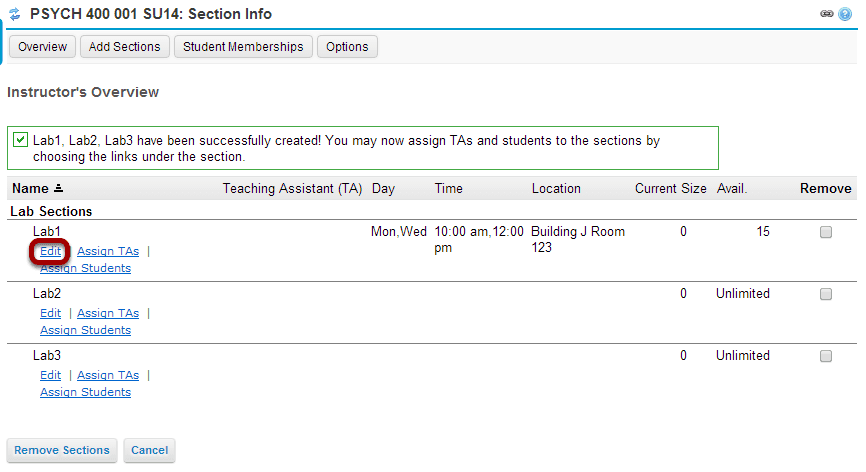Check the Remove box for Lab2
Viewport: 866px width, 472px height.
pos(826,294)
